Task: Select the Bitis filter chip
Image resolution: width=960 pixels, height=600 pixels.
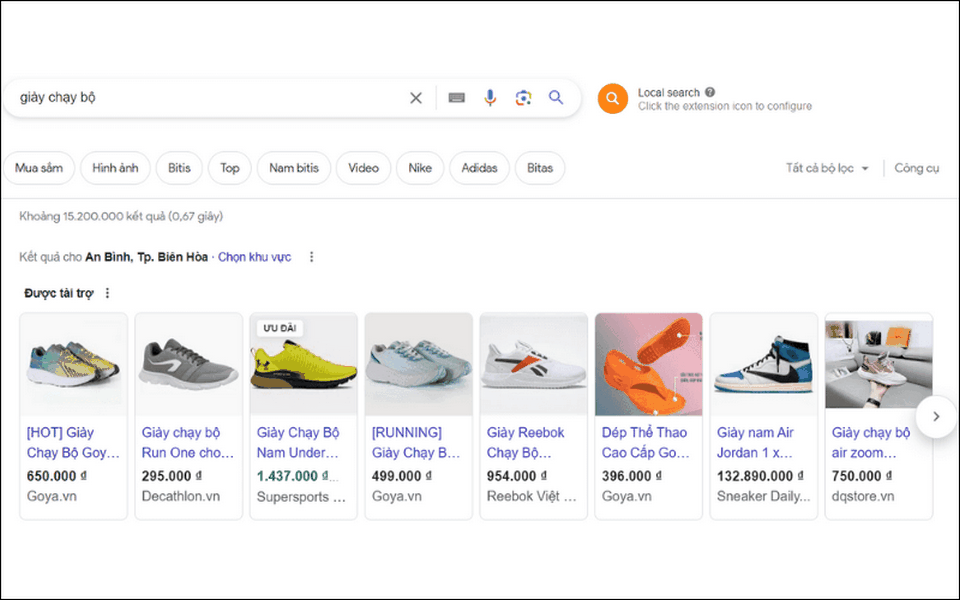Action: (x=179, y=168)
